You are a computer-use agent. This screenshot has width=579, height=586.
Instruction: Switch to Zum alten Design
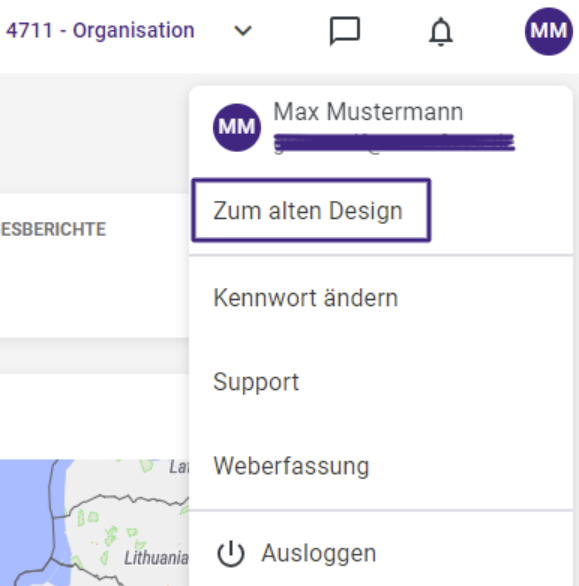click(311, 210)
